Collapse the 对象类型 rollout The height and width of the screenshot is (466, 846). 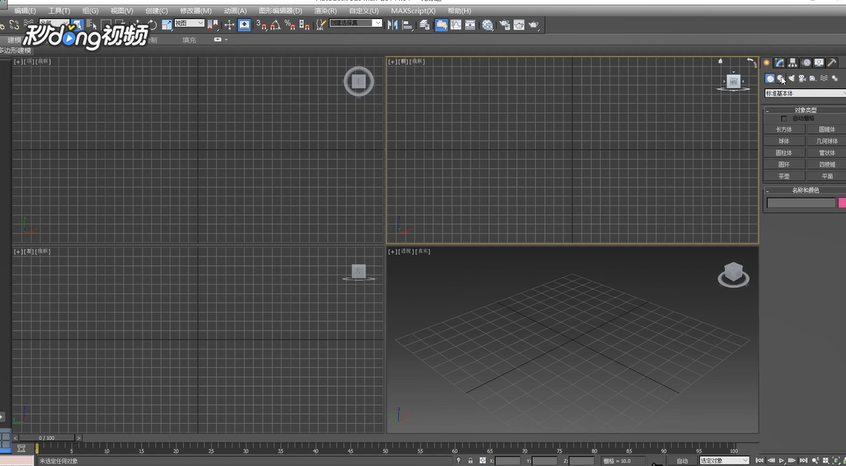[x=805, y=110]
